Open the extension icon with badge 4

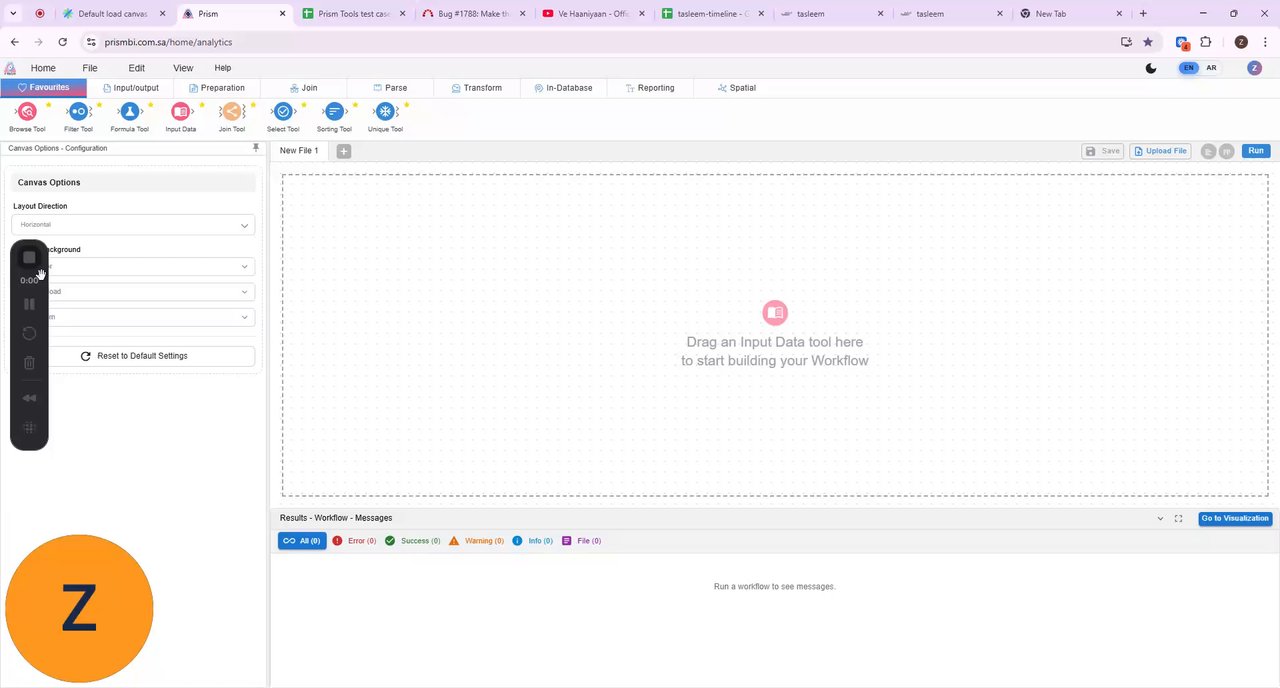[1182, 42]
